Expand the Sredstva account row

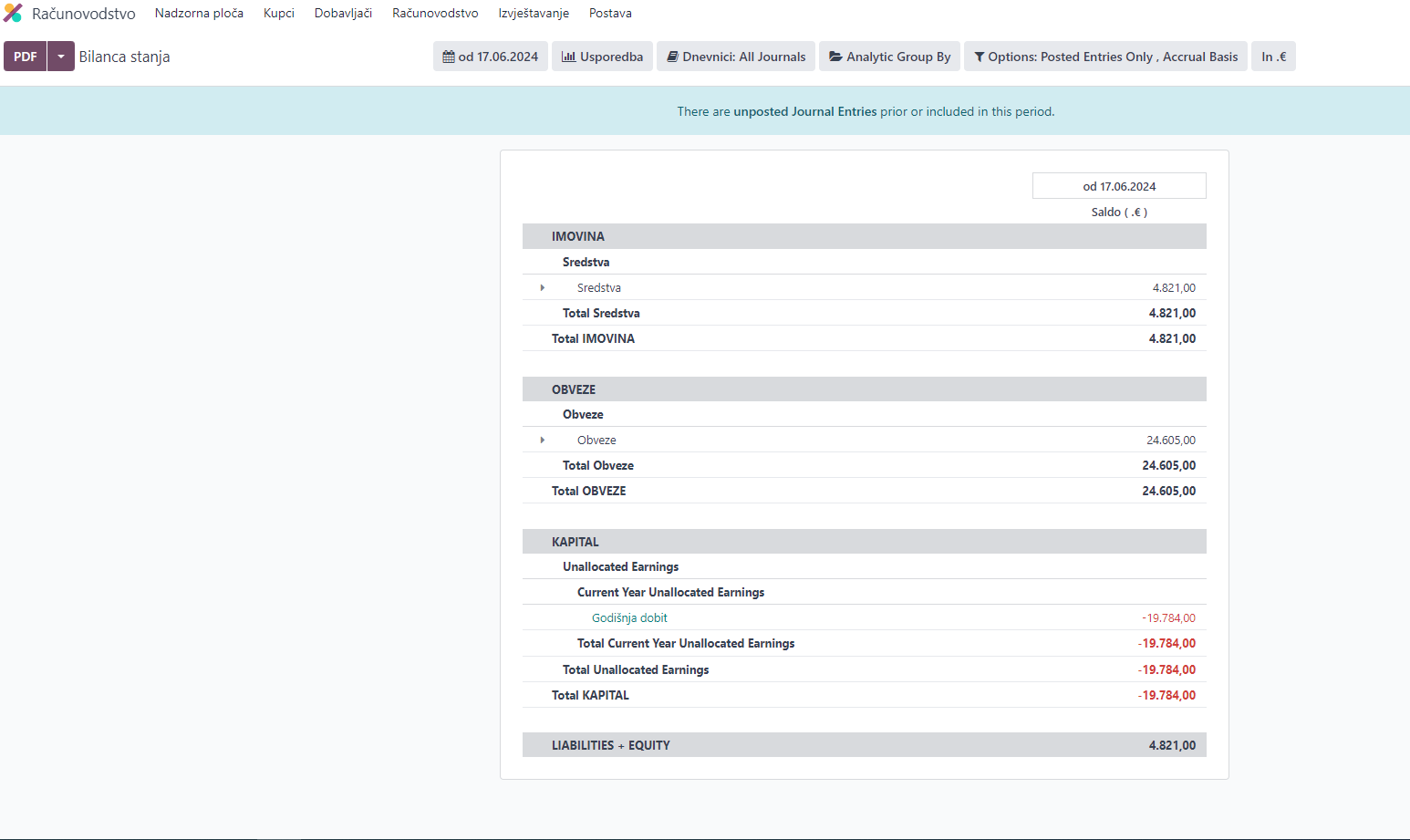coord(543,288)
